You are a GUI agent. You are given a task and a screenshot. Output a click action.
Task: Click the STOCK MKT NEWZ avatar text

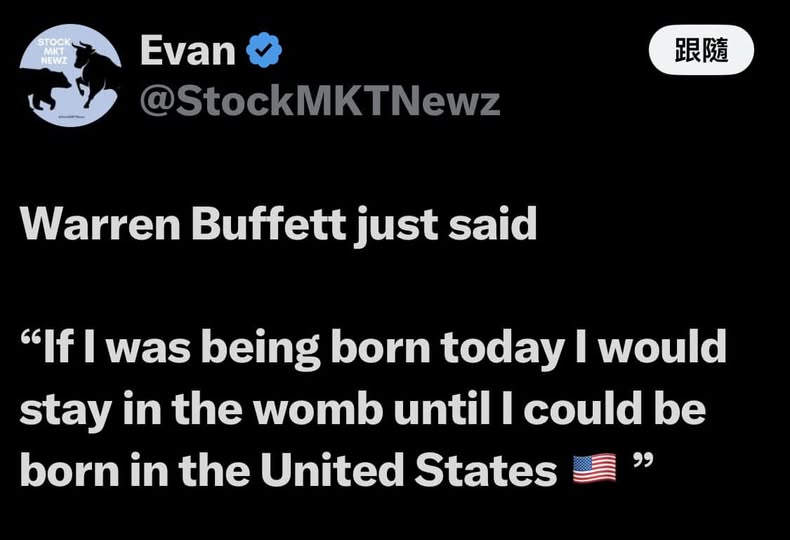click(x=54, y=50)
